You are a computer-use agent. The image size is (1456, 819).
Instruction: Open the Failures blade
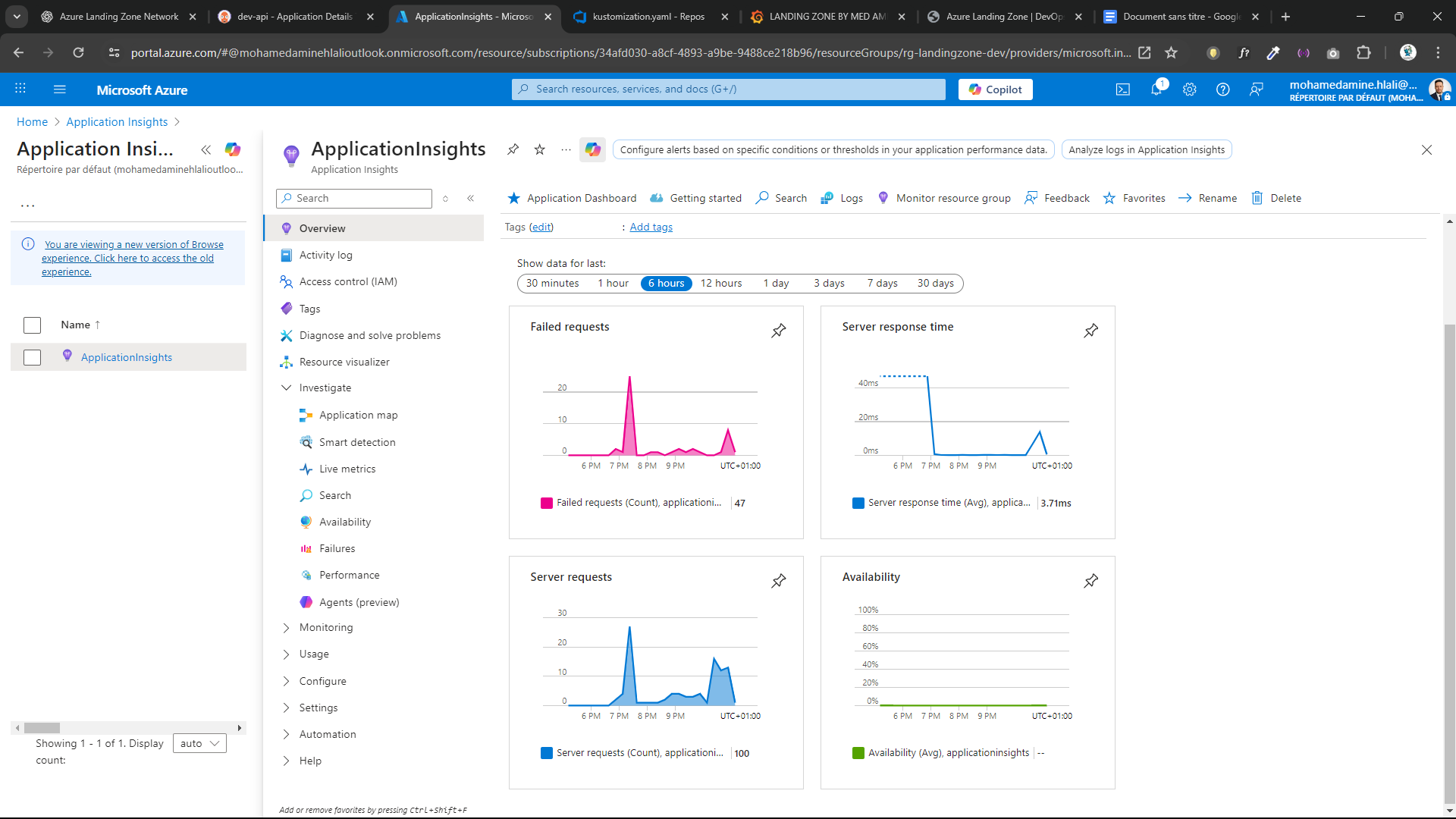pyautogui.click(x=337, y=548)
